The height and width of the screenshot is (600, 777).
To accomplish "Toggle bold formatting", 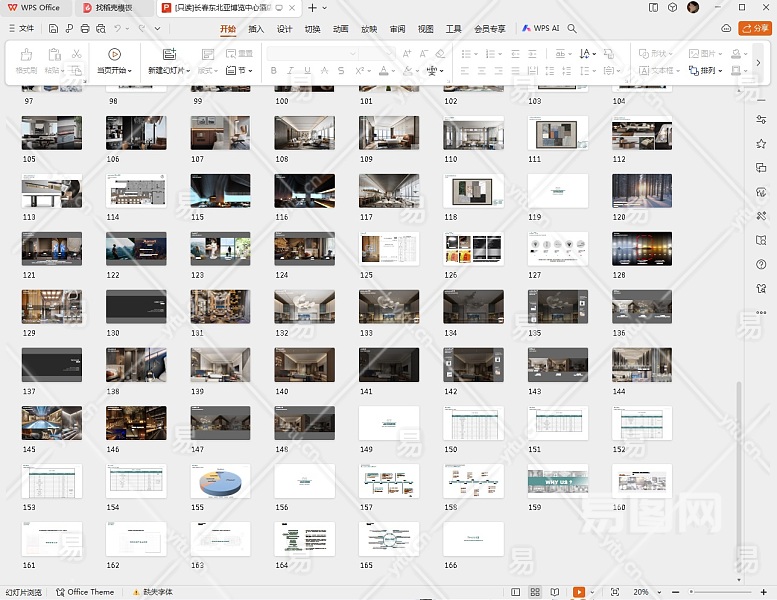I will pos(273,71).
